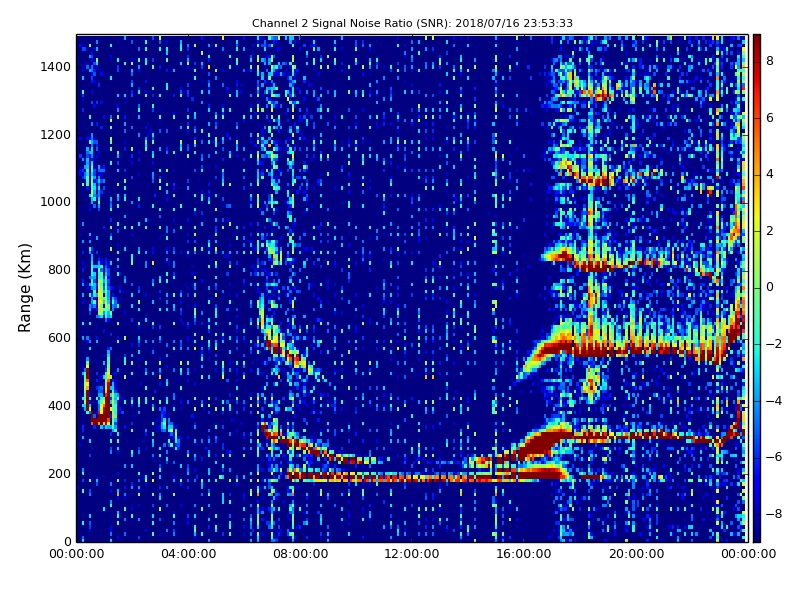Click the colorbar label 8
This screenshot has width=800, height=600.
(770, 61)
